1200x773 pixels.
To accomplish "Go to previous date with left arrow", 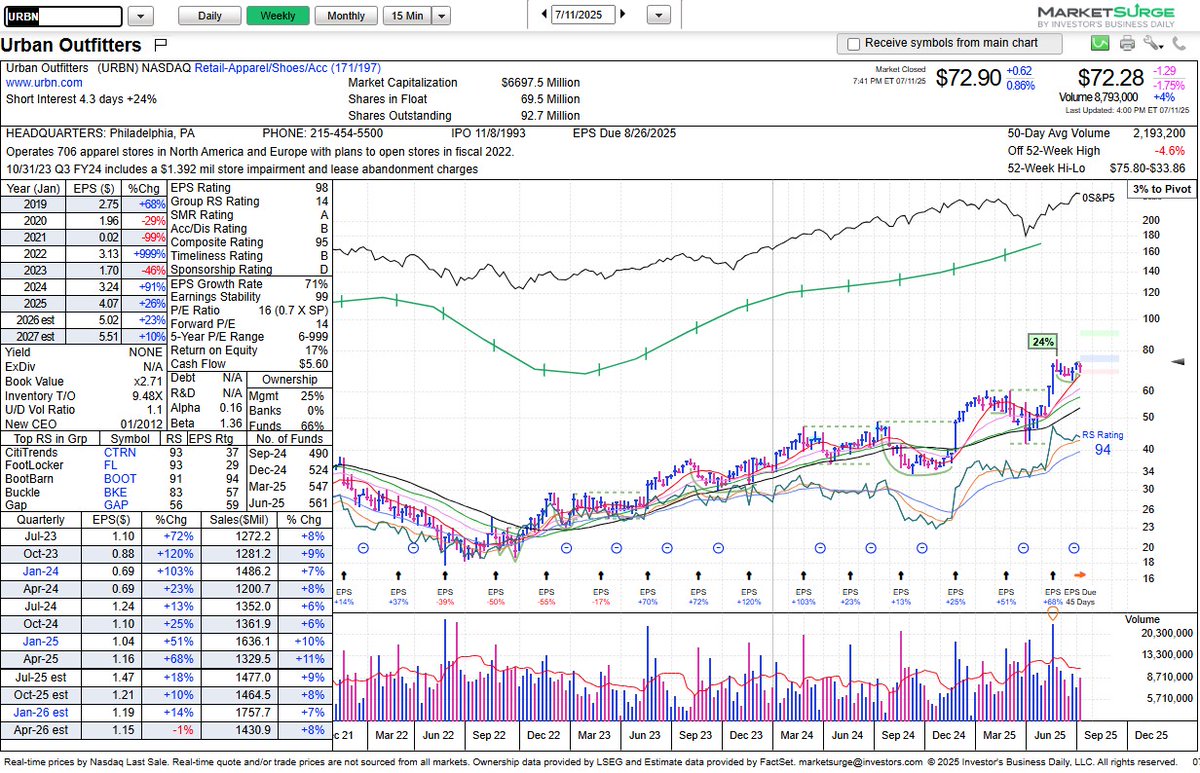I will [x=545, y=14].
